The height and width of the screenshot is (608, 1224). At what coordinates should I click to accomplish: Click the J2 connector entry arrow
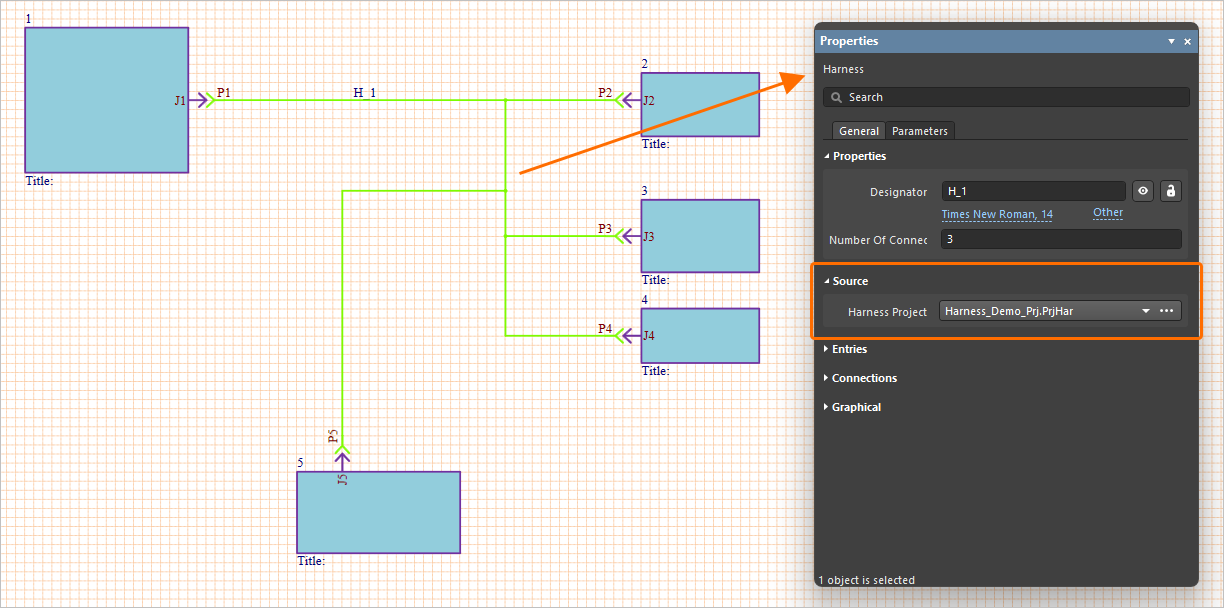click(631, 100)
